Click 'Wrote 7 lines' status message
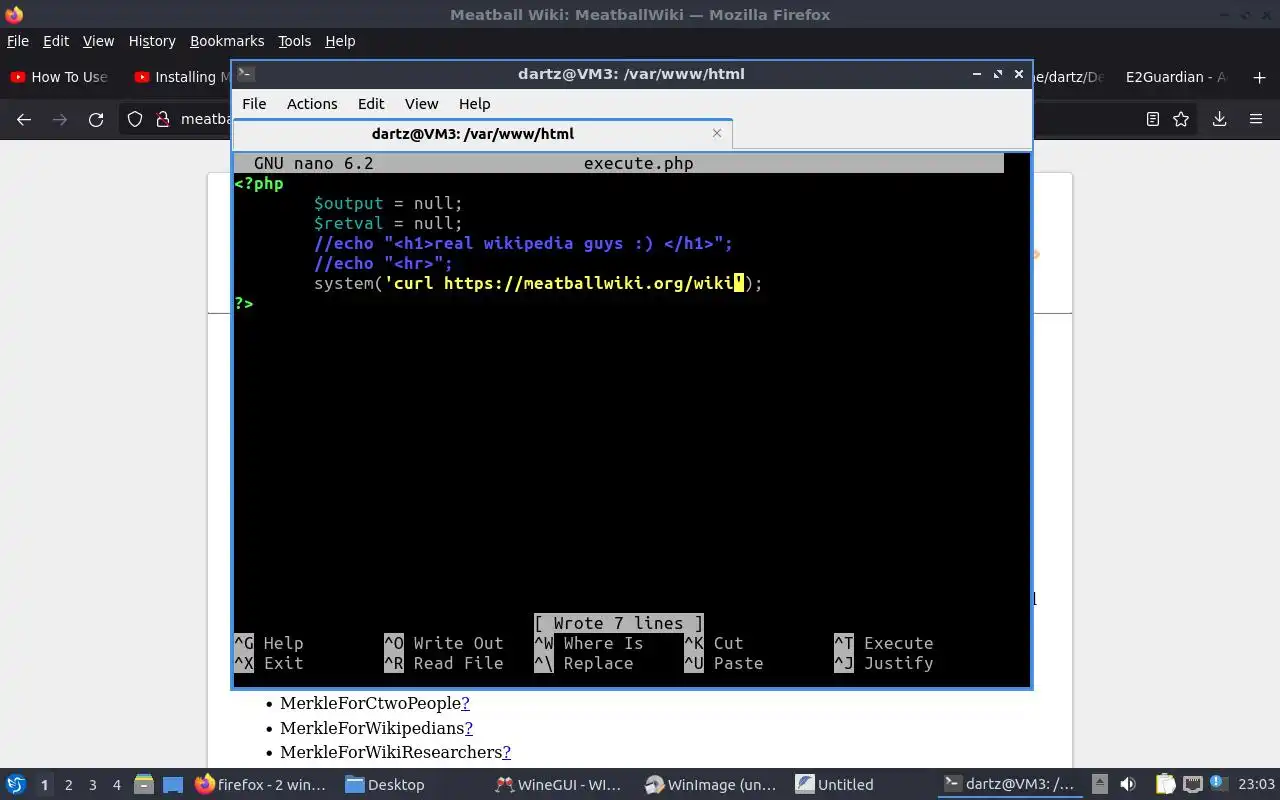The height and width of the screenshot is (800, 1280). pyautogui.click(x=618, y=623)
